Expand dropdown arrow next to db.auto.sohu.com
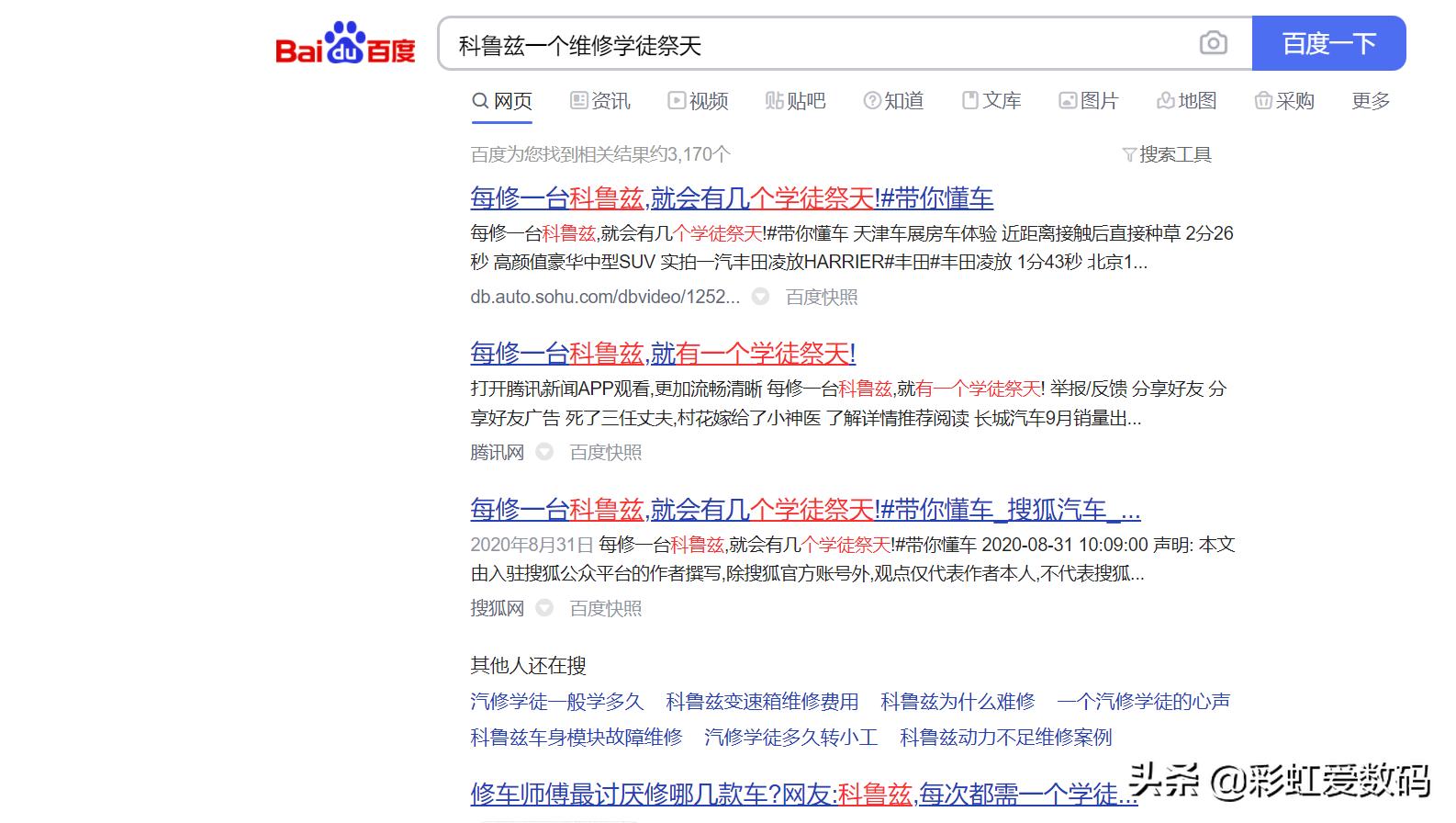Viewport: 1456px width, 823px height. click(760, 297)
